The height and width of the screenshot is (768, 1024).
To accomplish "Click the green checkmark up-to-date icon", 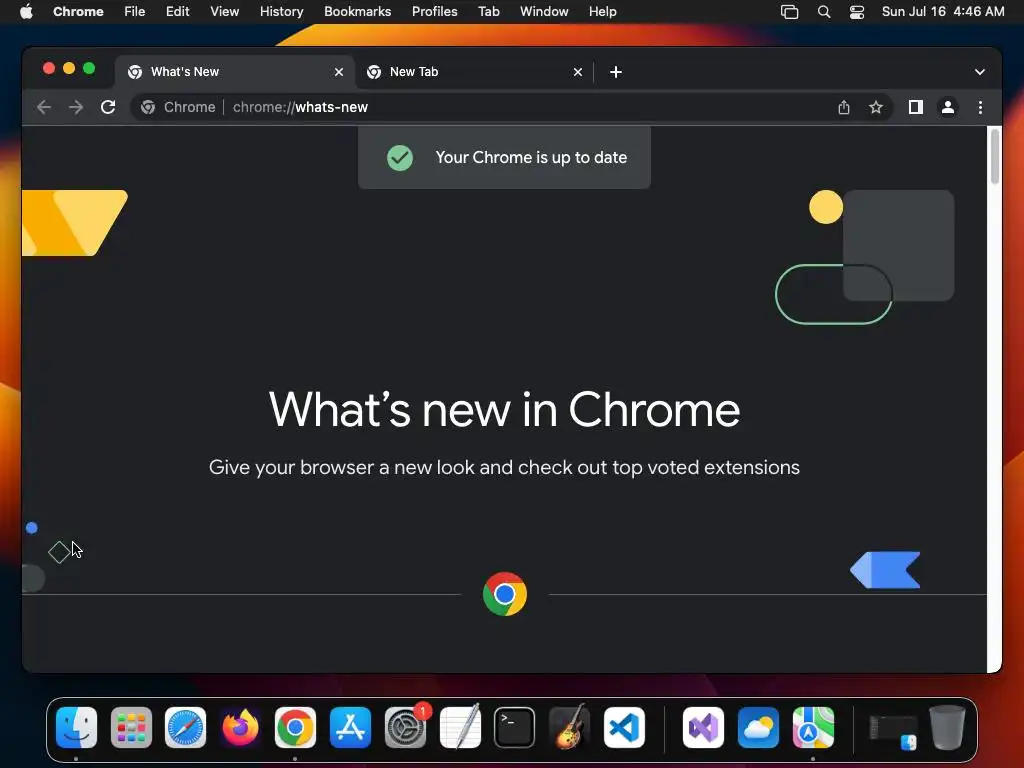I will coord(400,157).
